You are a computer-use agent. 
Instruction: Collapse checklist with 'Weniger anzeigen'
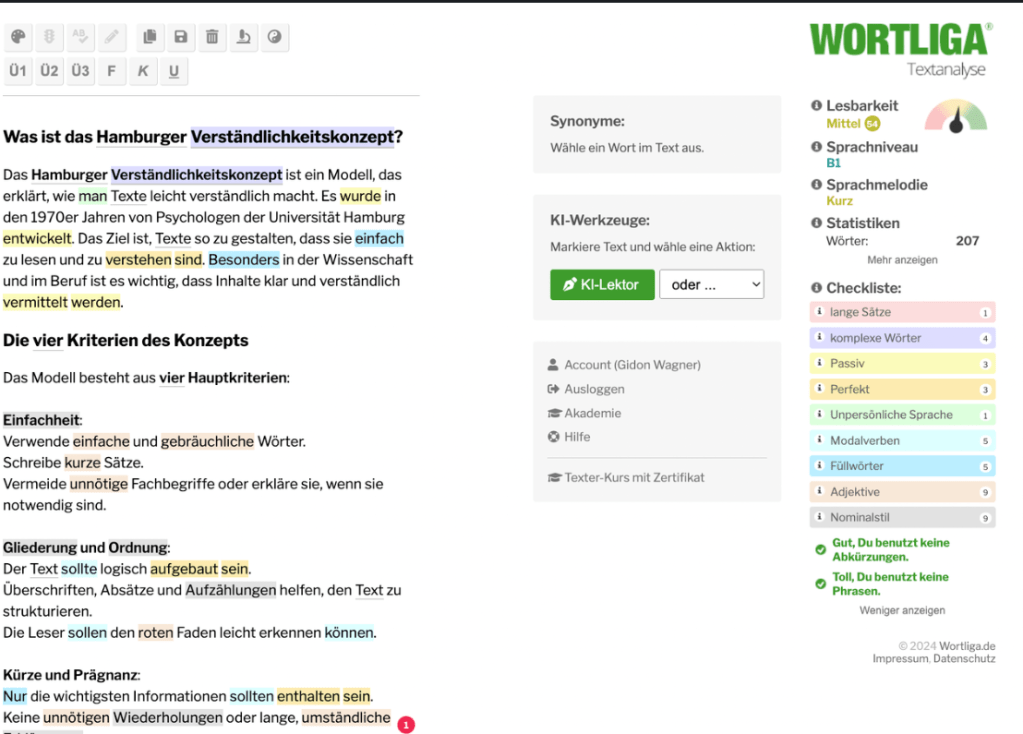[x=901, y=610]
